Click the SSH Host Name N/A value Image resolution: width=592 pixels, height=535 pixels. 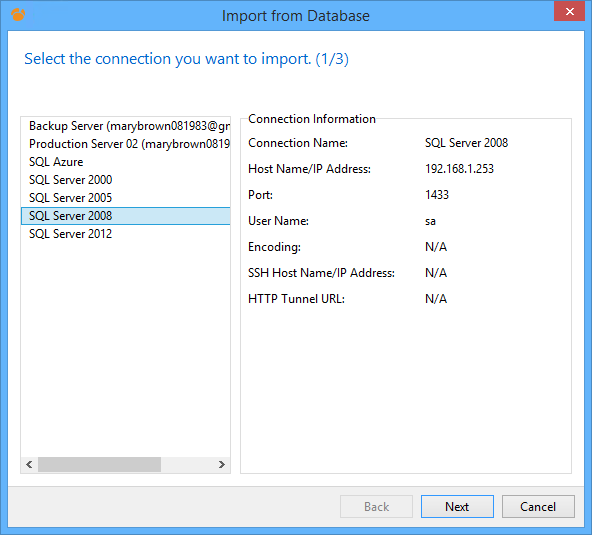(x=436, y=273)
